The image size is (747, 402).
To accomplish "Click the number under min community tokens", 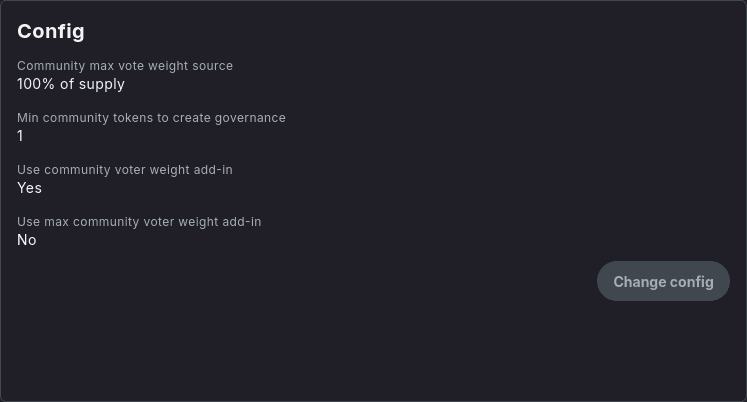I will (x=20, y=136).
